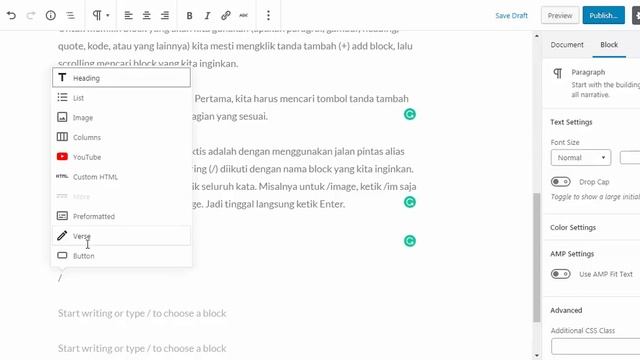Screen dimensions: 640x360
Task: Select Image from the block list
Action: click(x=121, y=118)
